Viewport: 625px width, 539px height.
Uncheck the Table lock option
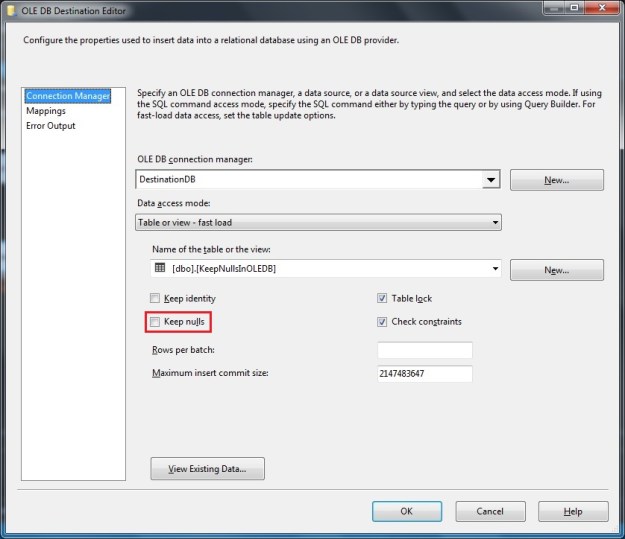click(x=382, y=299)
